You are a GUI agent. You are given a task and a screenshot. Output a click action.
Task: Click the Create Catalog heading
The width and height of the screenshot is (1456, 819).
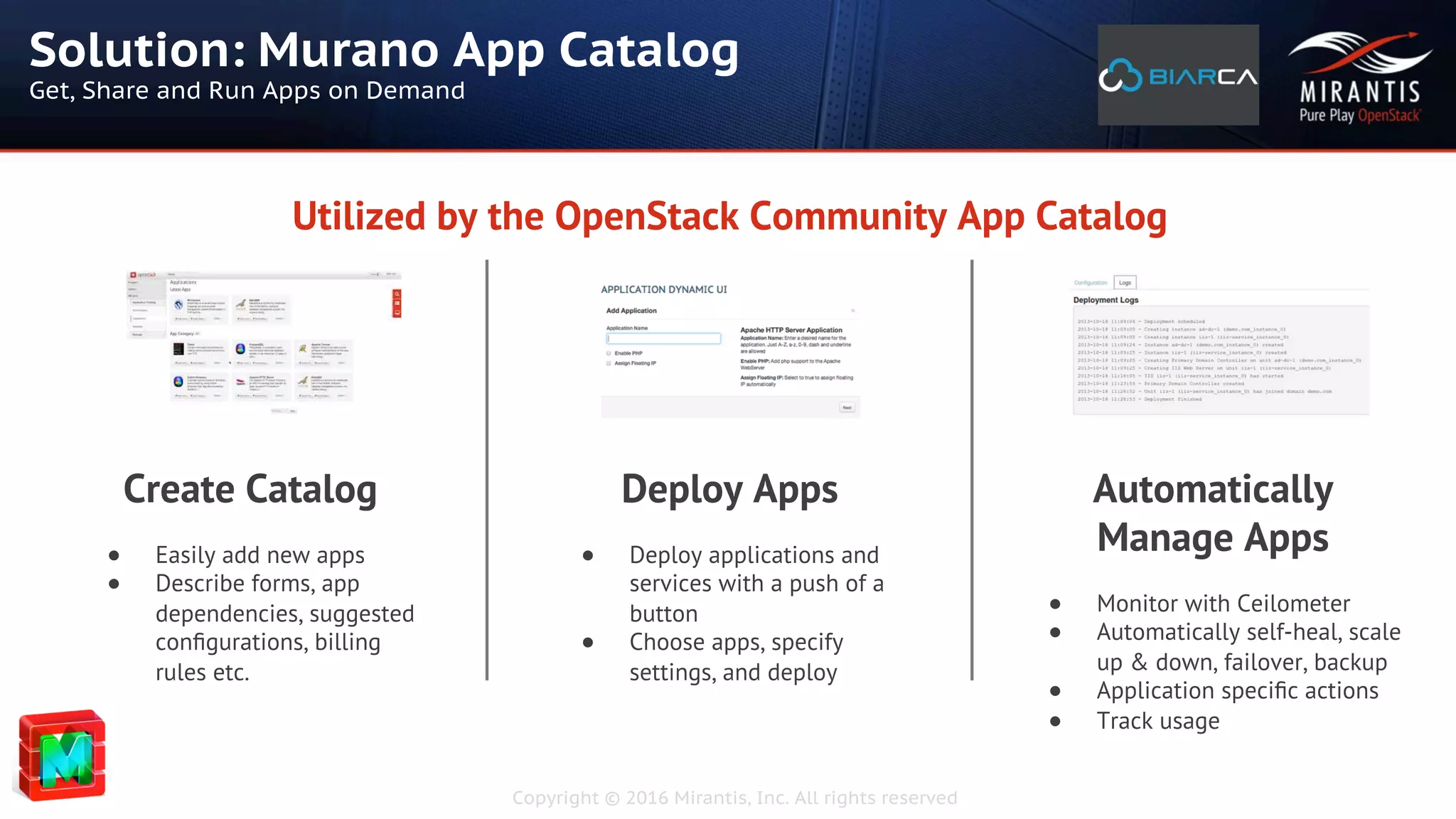click(250, 490)
